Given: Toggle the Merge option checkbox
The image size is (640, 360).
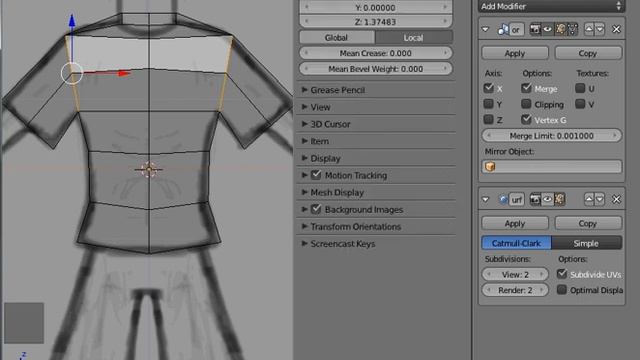Looking at the screenshot, I should (x=526, y=88).
